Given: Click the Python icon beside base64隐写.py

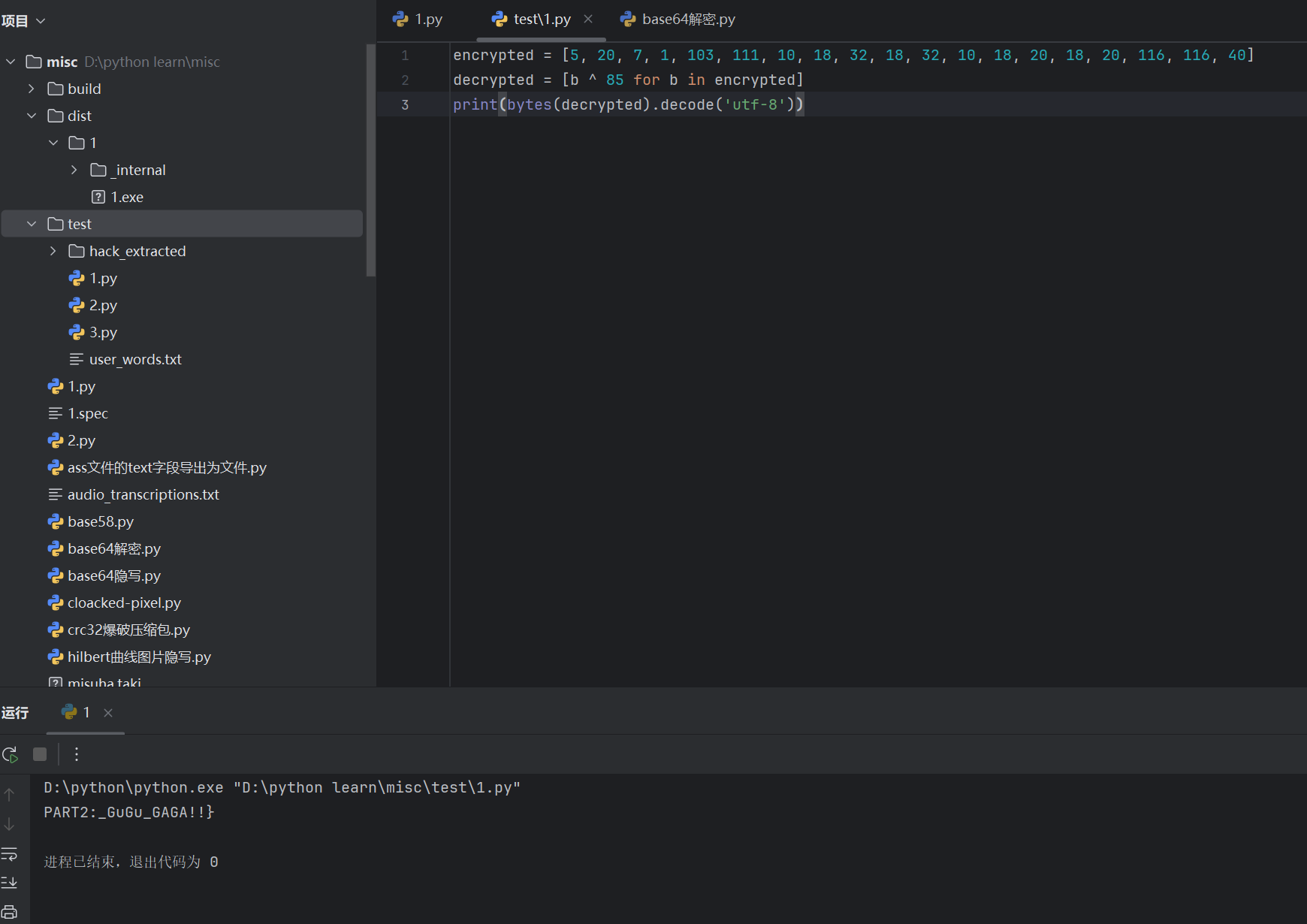Looking at the screenshot, I should (56, 575).
